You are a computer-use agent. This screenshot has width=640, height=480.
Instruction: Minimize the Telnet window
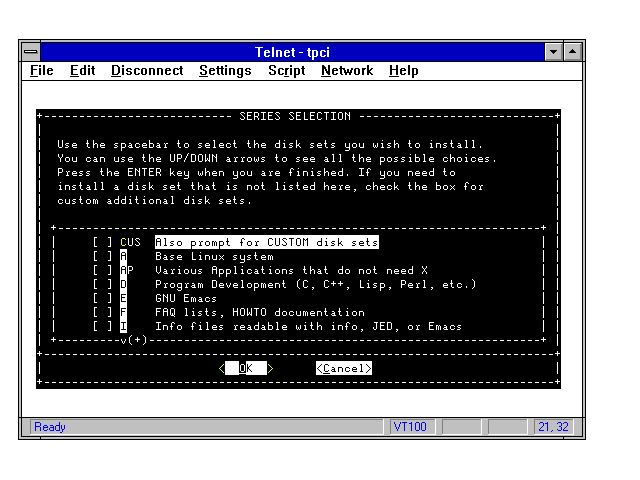click(x=554, y=51)
